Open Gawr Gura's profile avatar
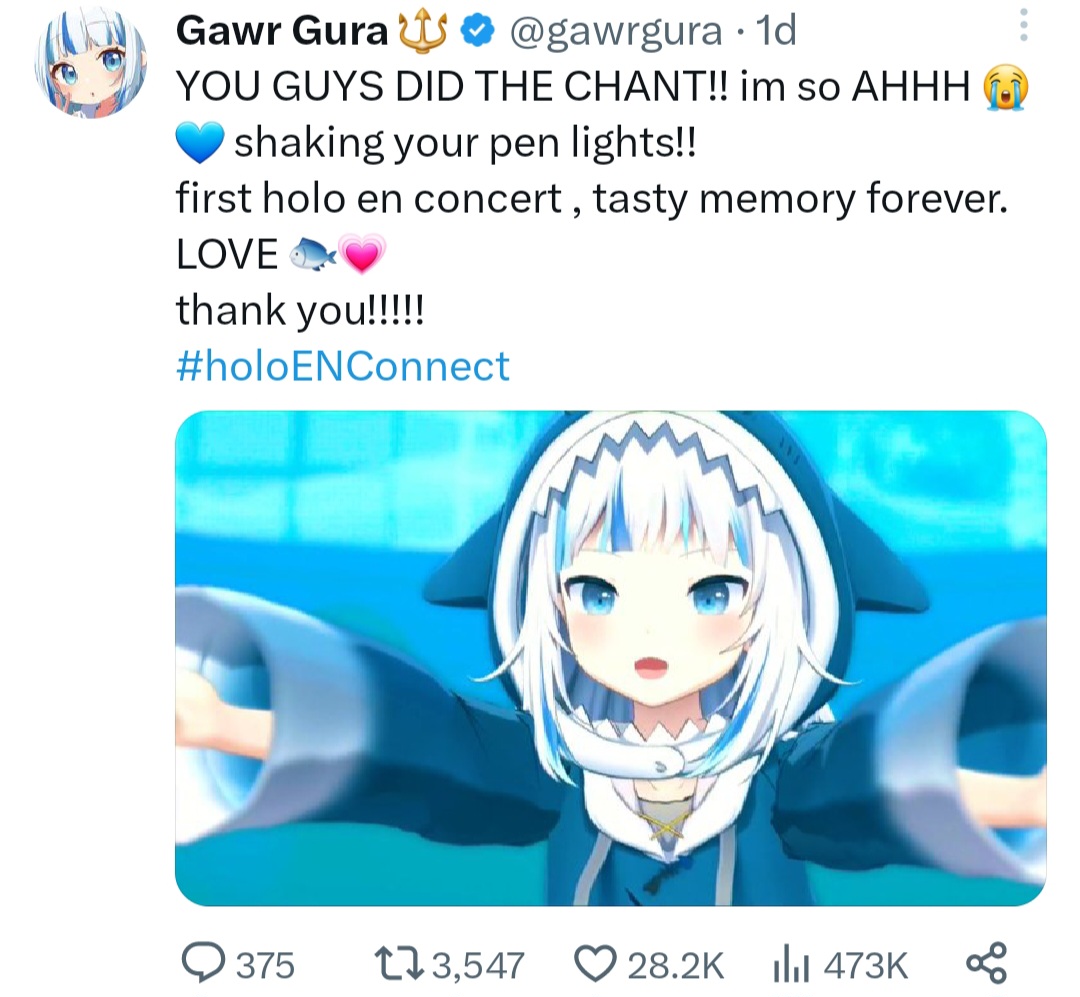 (90, 63)
